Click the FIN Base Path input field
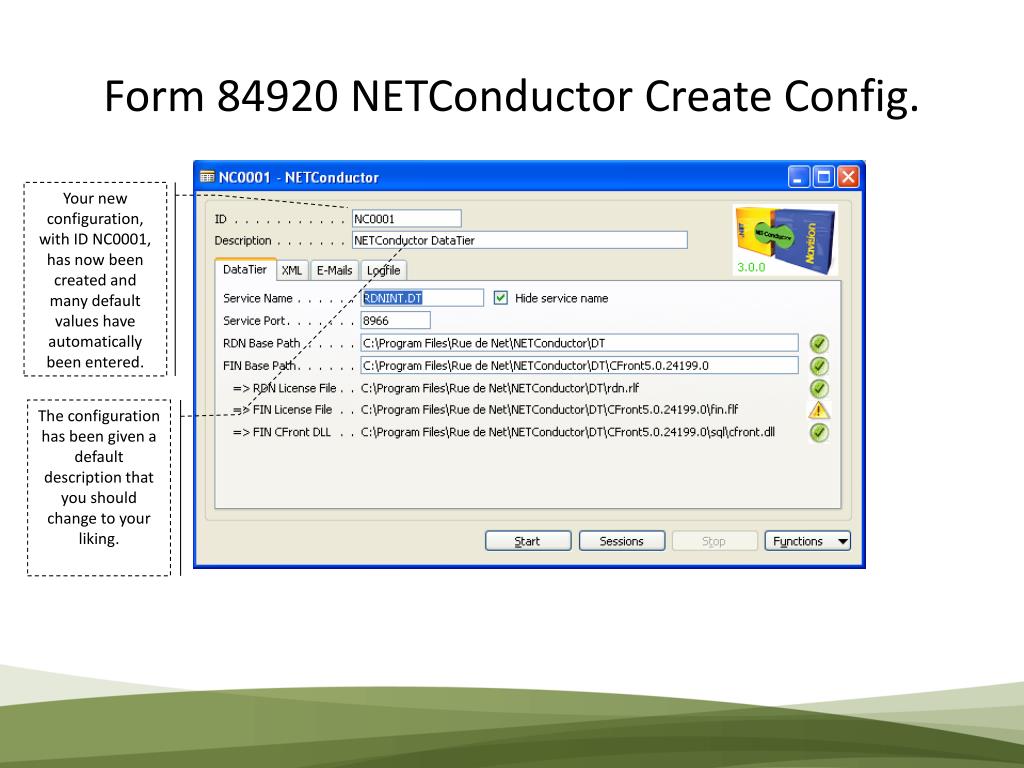 (x=579, y=366)
